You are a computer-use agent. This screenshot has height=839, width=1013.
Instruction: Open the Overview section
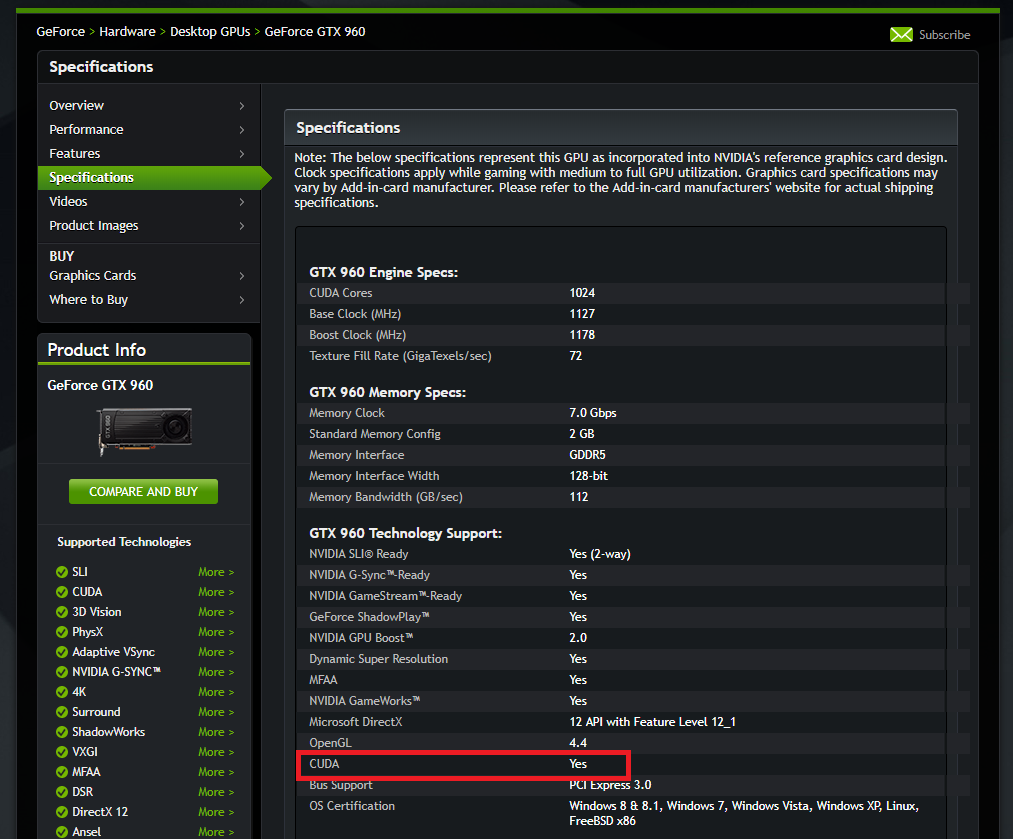(76, 105)
